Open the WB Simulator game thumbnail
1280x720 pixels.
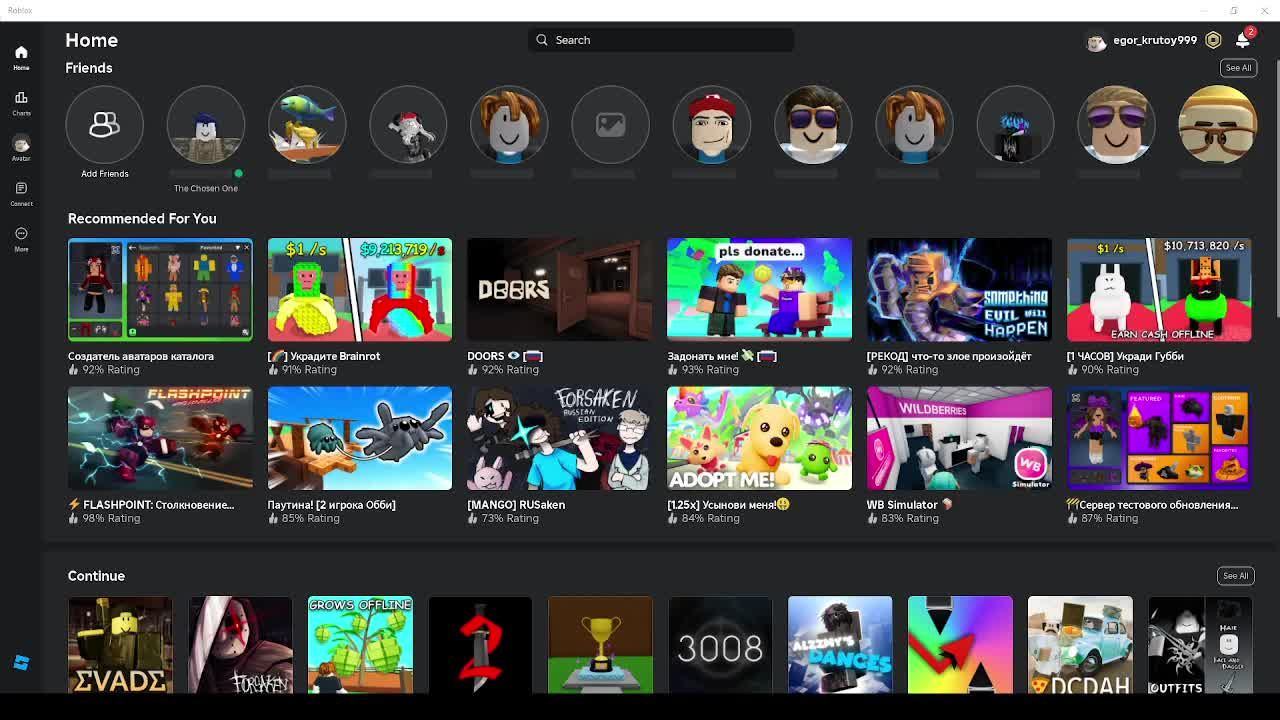tap(959, 438)
